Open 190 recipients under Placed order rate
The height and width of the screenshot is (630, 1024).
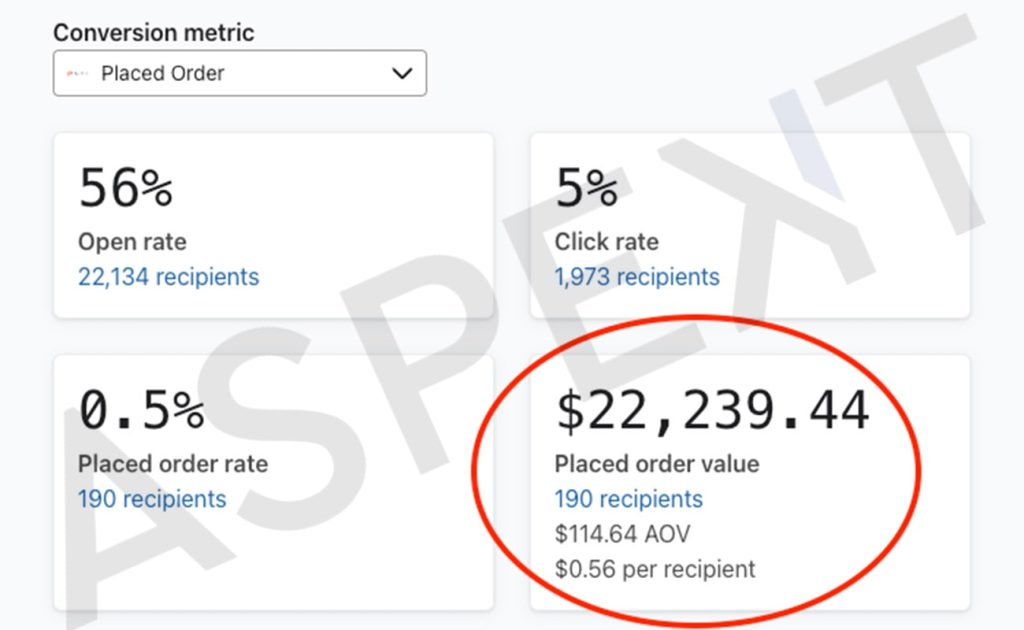(x=152, y=499)
